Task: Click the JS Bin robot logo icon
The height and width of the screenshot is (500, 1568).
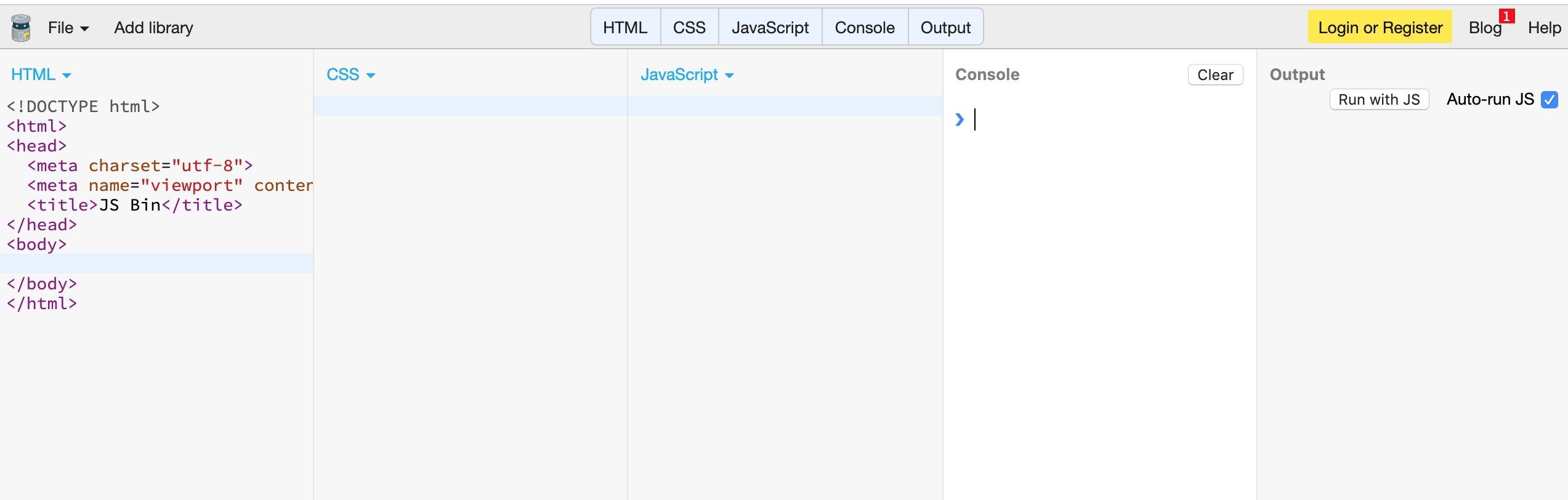Action: click(x=21, y=28)
